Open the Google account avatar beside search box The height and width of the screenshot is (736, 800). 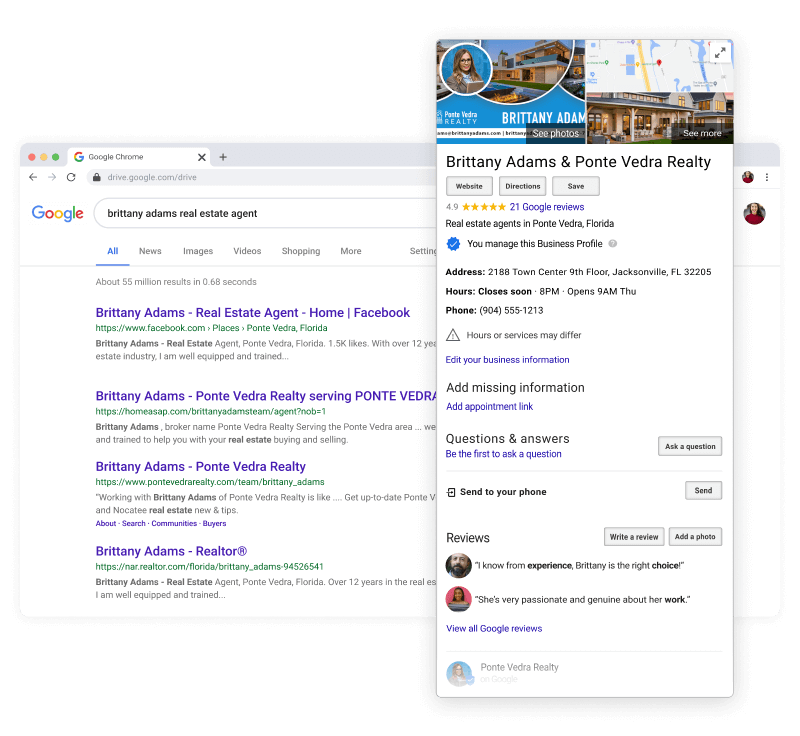point(754,213)
